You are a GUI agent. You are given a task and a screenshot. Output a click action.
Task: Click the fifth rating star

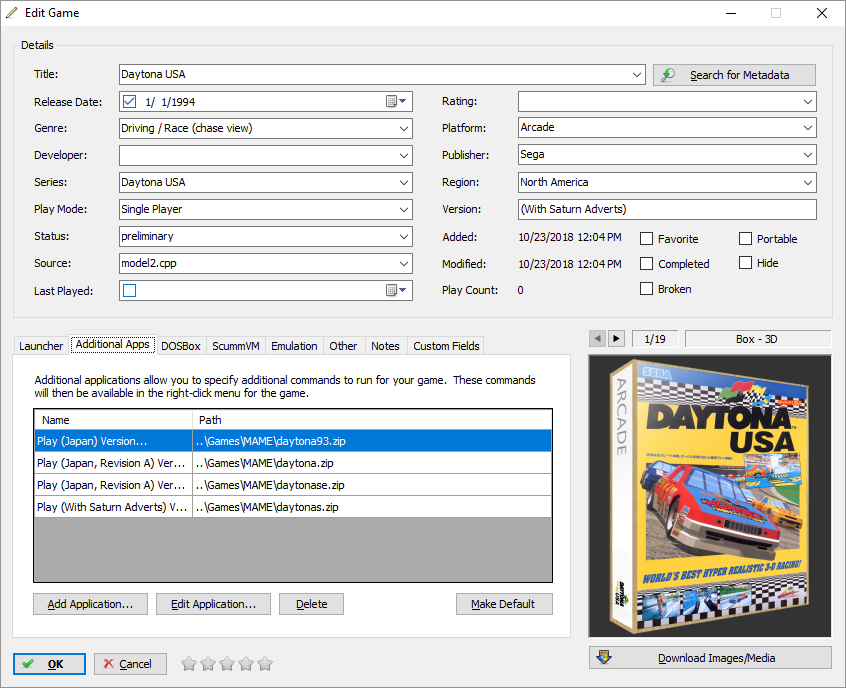click(x=264, y=663)
